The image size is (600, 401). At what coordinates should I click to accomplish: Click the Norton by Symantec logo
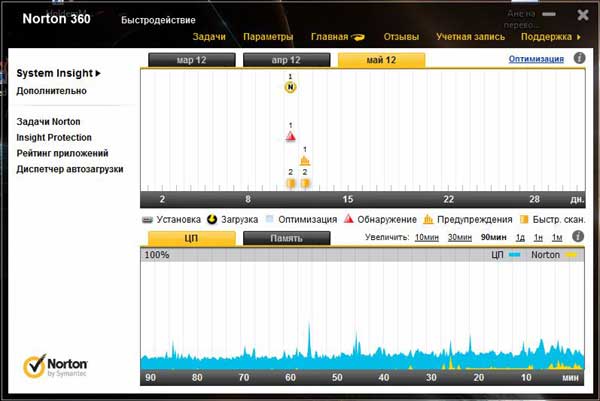click(55, 366)
